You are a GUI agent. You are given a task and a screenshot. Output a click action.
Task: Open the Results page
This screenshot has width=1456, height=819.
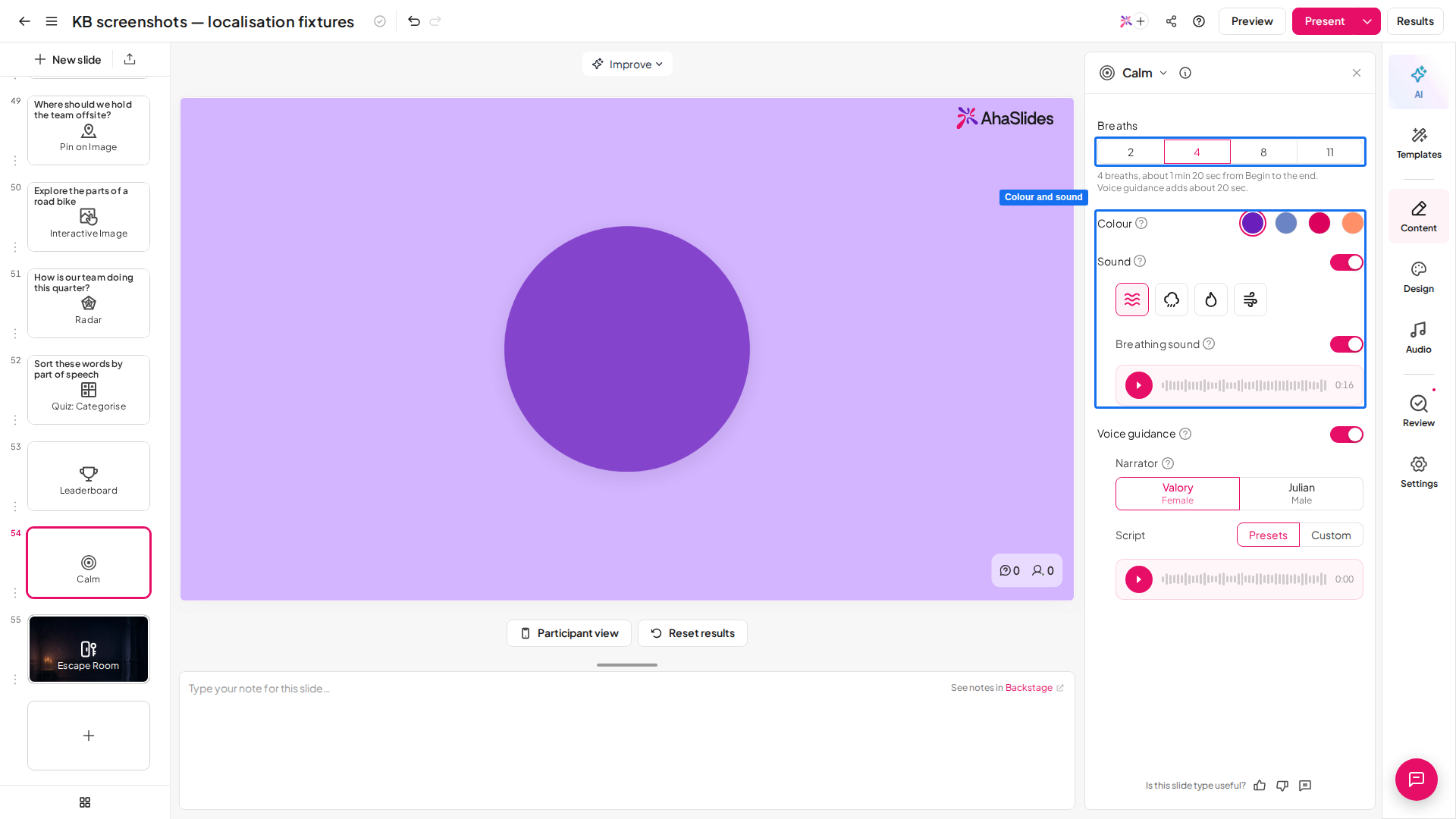[1415, 21]
